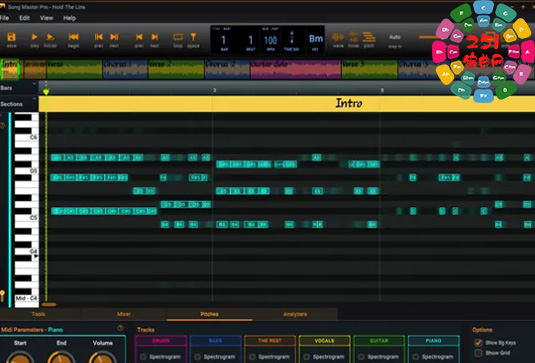The width and height of the screenshot is (535, 363).
Task: Click the prev icon right after begin
Action: (99, 37)
